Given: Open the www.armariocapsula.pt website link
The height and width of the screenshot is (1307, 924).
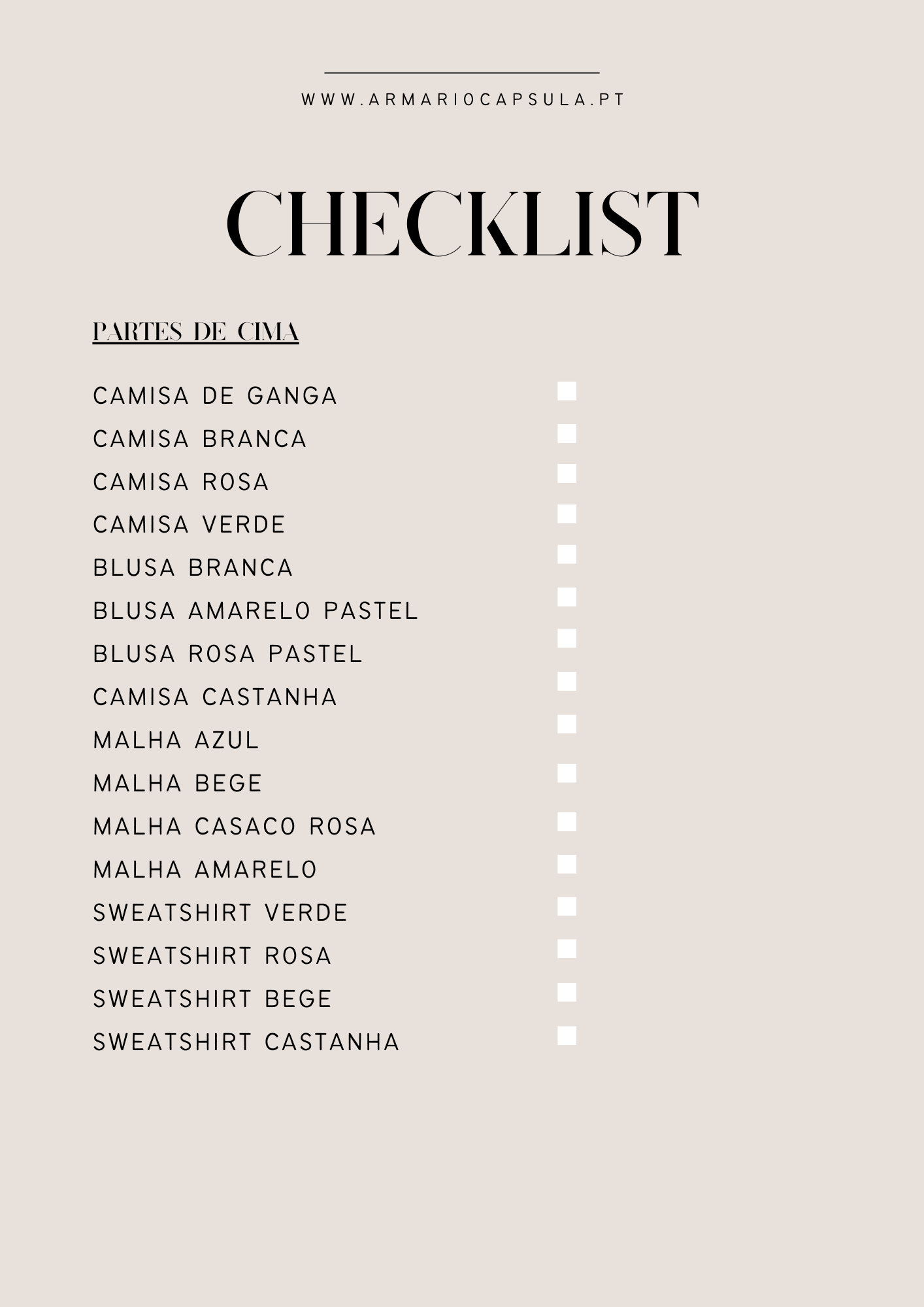Looking at the screenshot, I should [x=463, y=100].
